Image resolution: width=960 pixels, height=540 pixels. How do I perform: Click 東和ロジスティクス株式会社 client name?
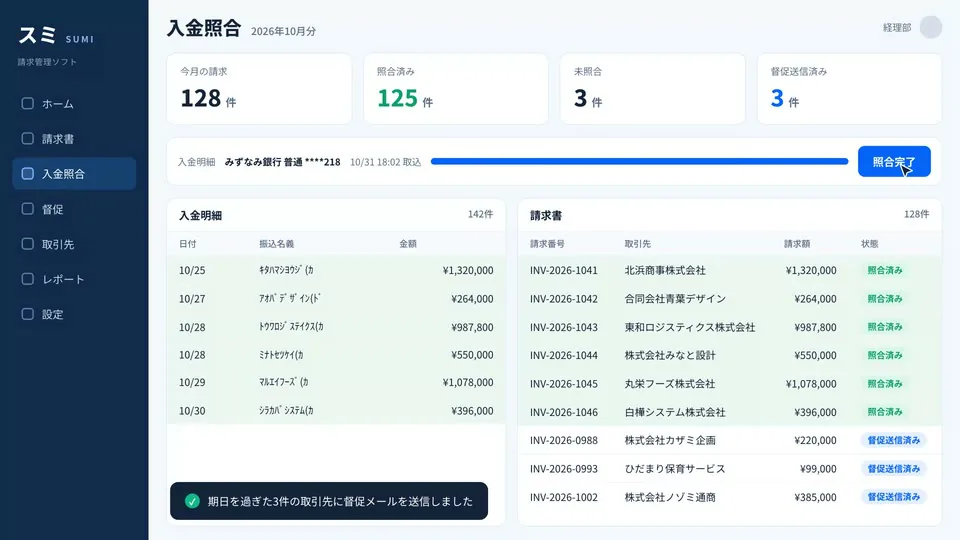point(690,327)
